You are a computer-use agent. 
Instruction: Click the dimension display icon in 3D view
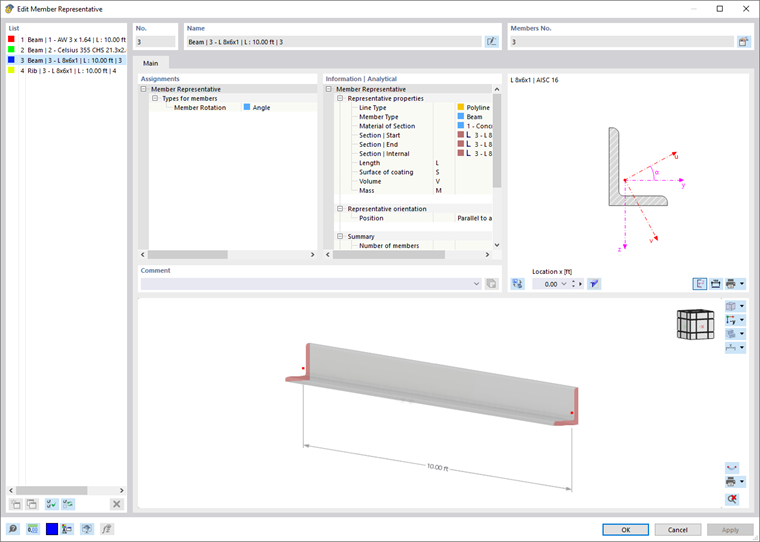tap(731, 348)
